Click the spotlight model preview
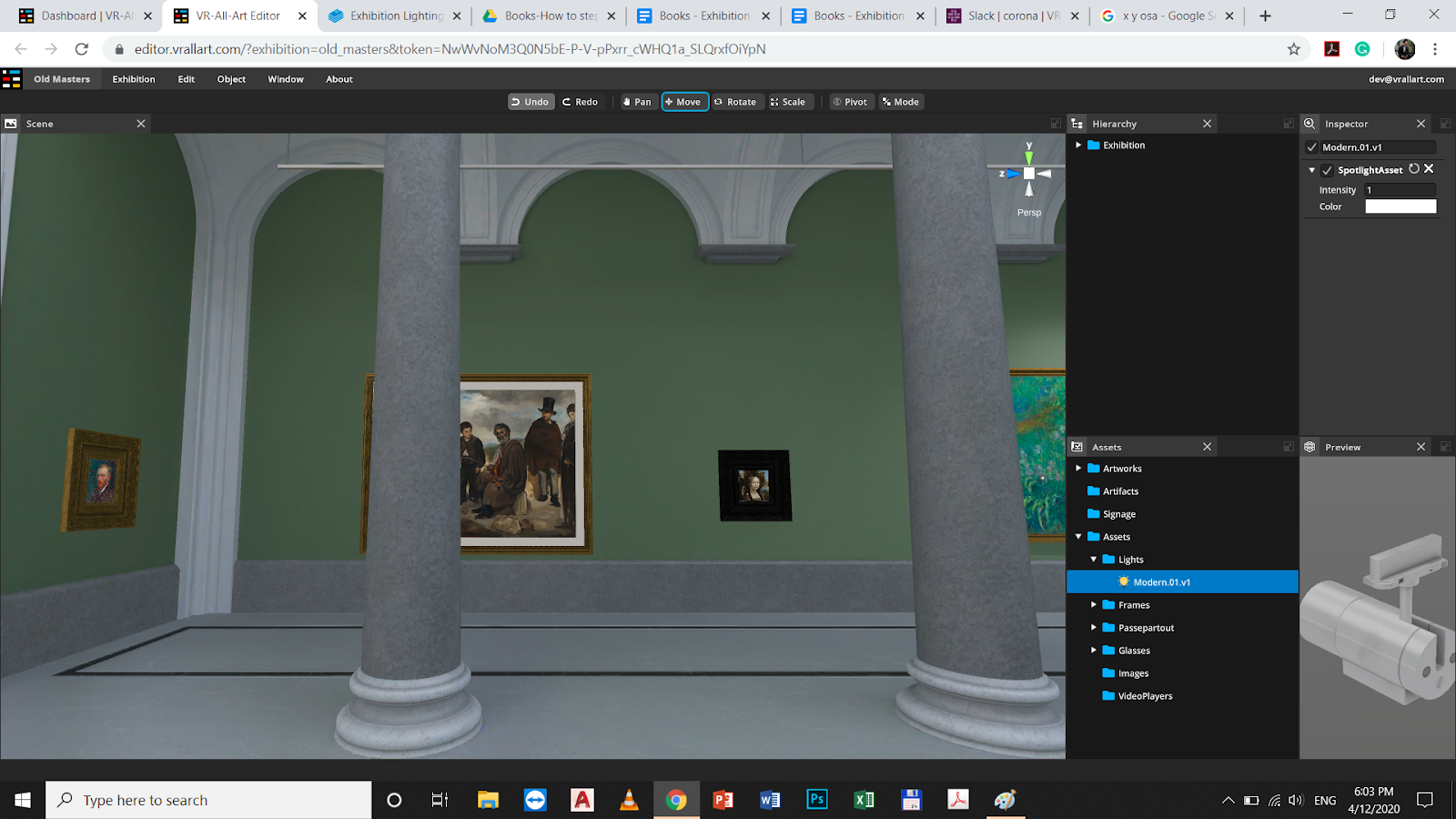 coord(1378,619)
